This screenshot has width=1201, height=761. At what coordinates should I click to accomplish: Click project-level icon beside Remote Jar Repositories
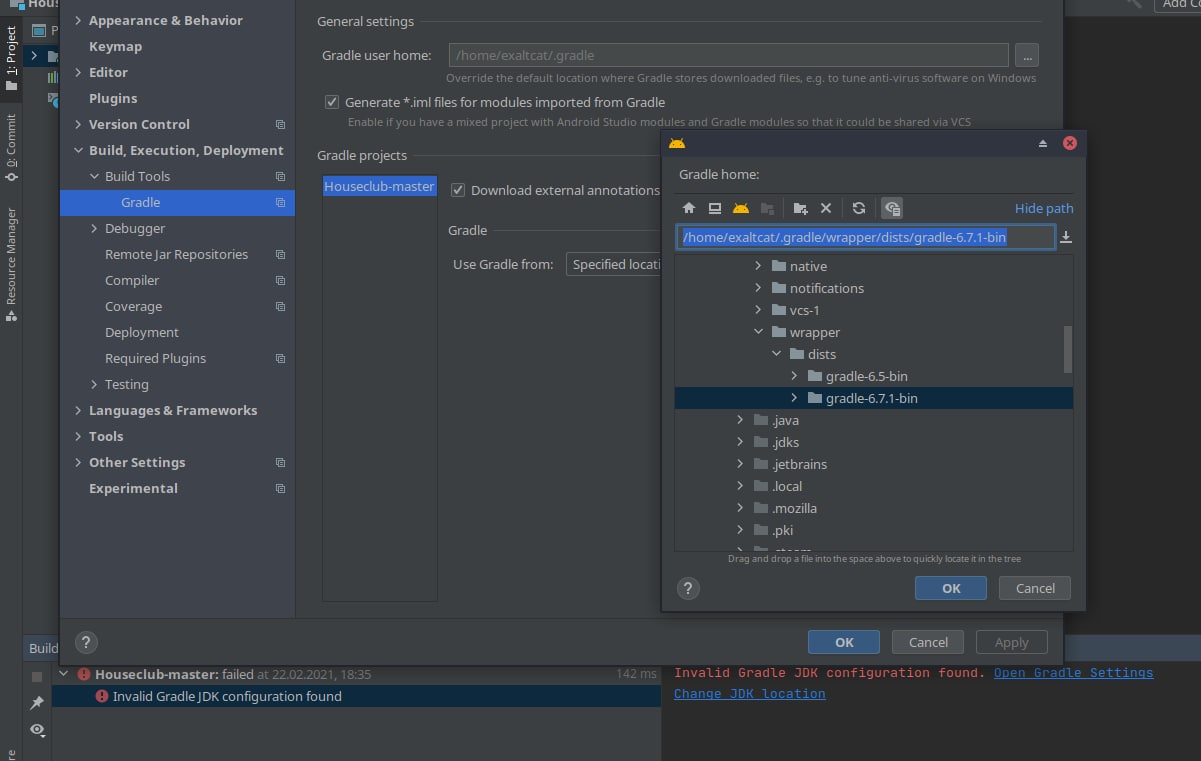click(280, 255)
